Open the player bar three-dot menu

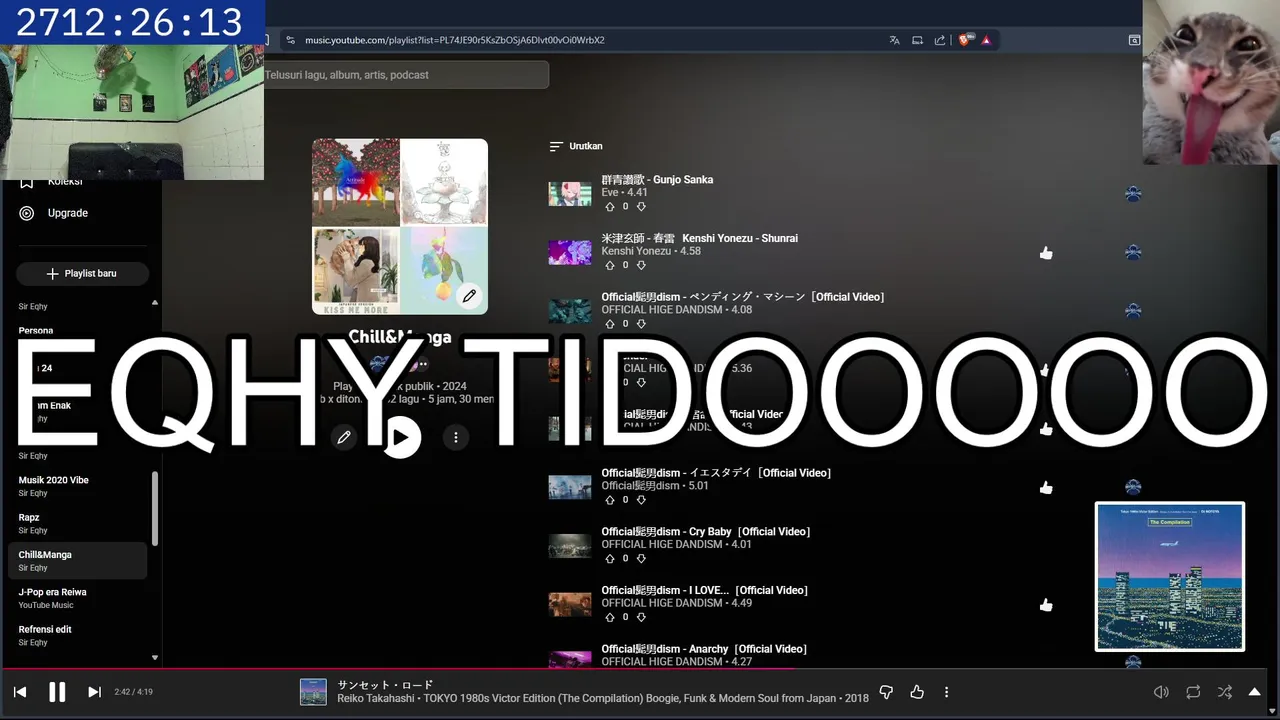click(x=946, y=692)
